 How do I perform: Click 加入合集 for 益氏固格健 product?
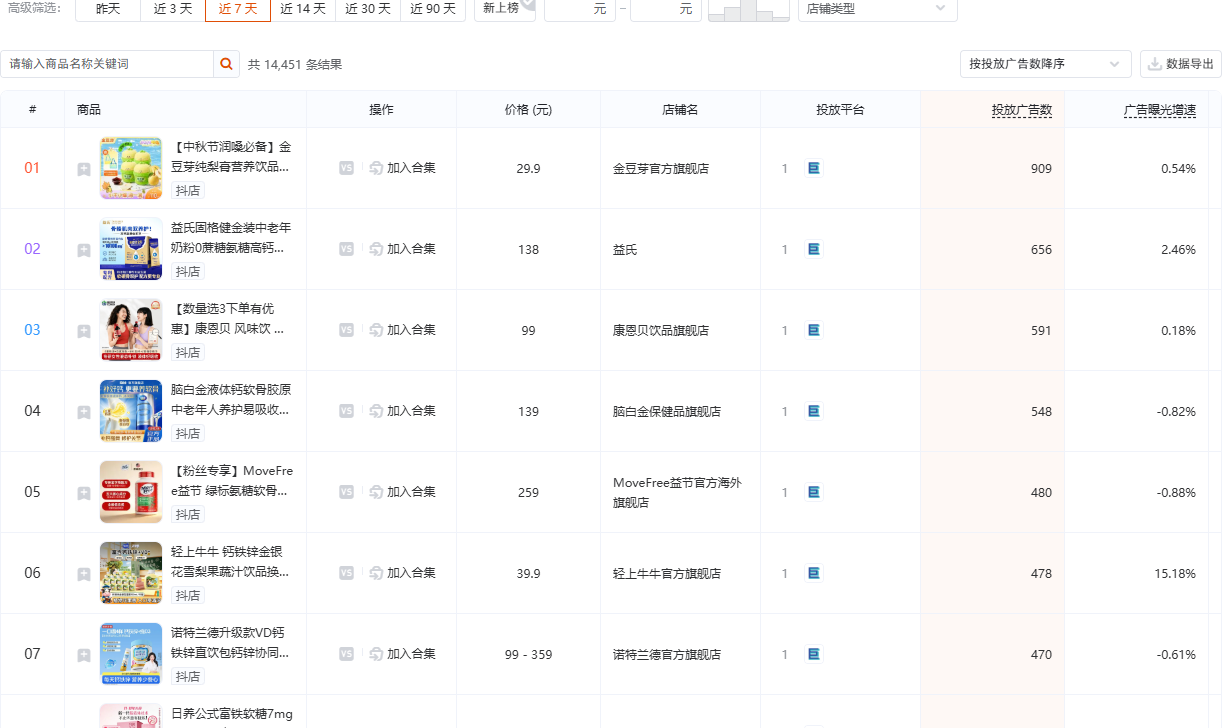pyautogui.click(x=402, y=249)
